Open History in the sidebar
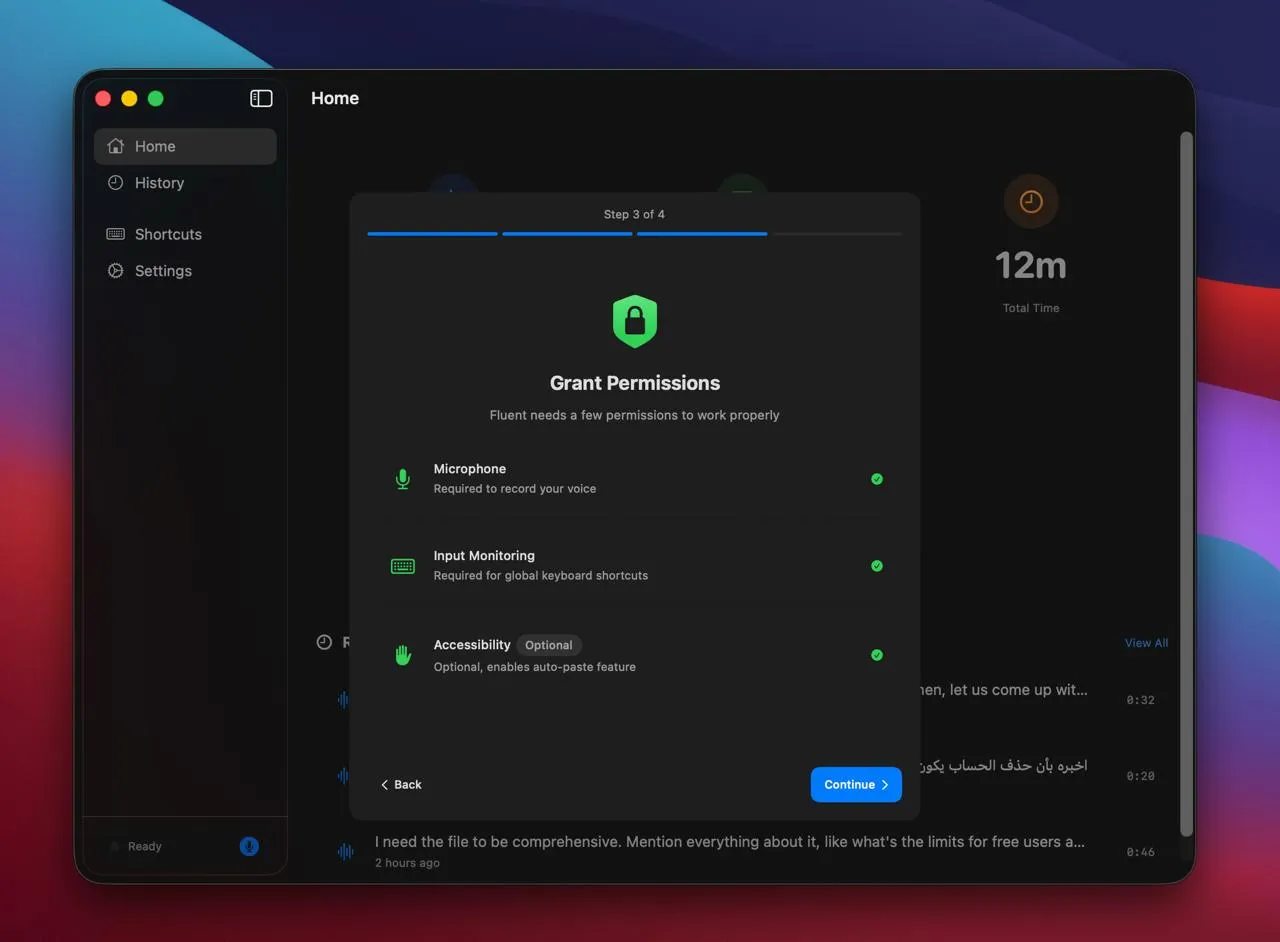The image size is (1280, 942). [159, 183]
